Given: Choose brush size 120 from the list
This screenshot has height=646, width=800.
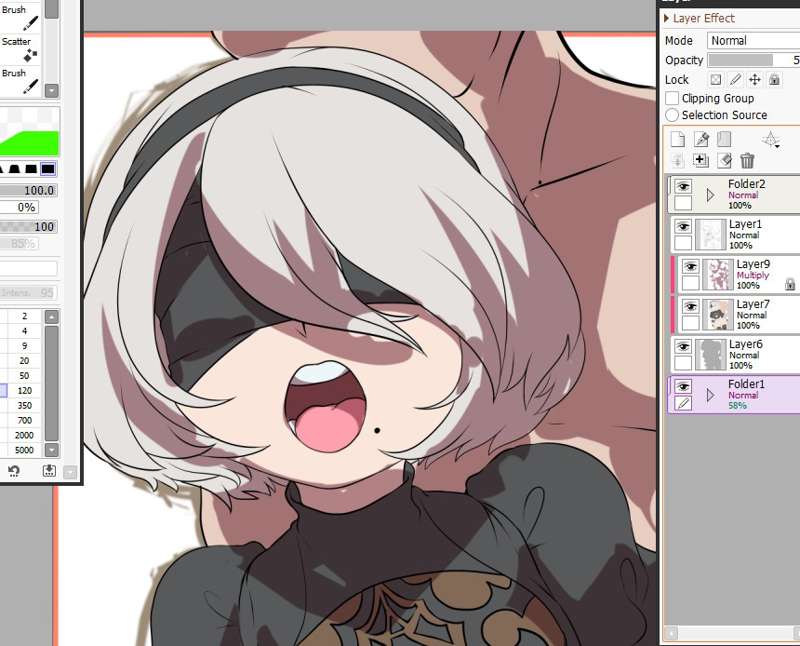Looking at the screenshot, I should [x=24, y=390].
